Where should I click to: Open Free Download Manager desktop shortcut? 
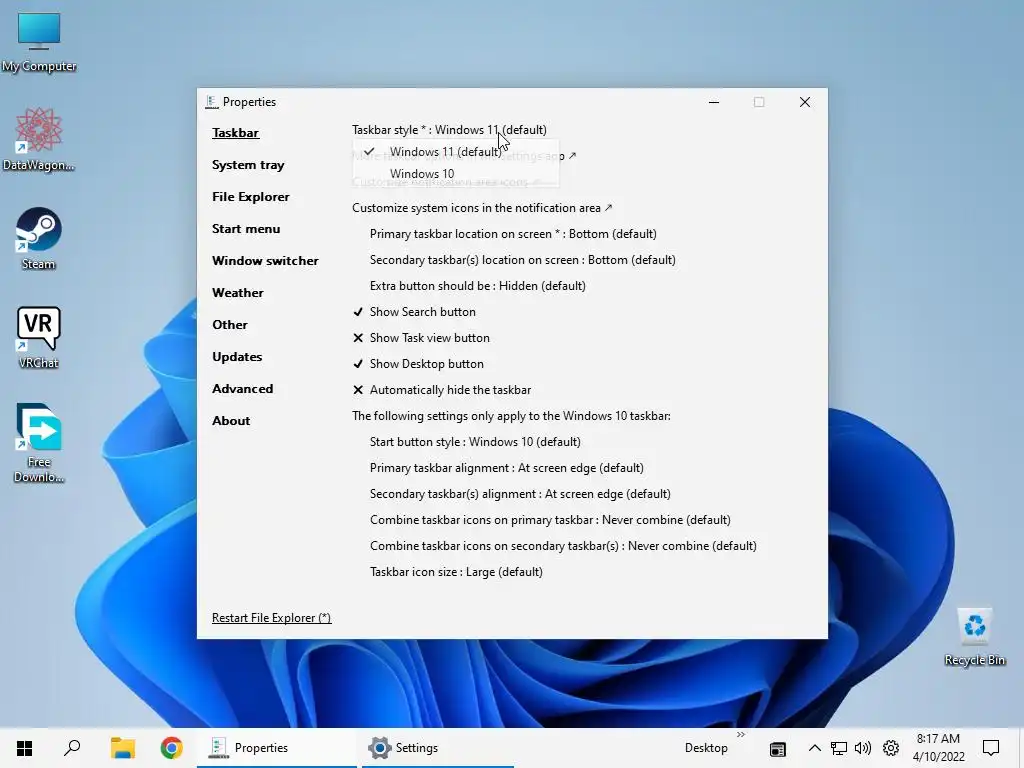click(x=39, y=443)
